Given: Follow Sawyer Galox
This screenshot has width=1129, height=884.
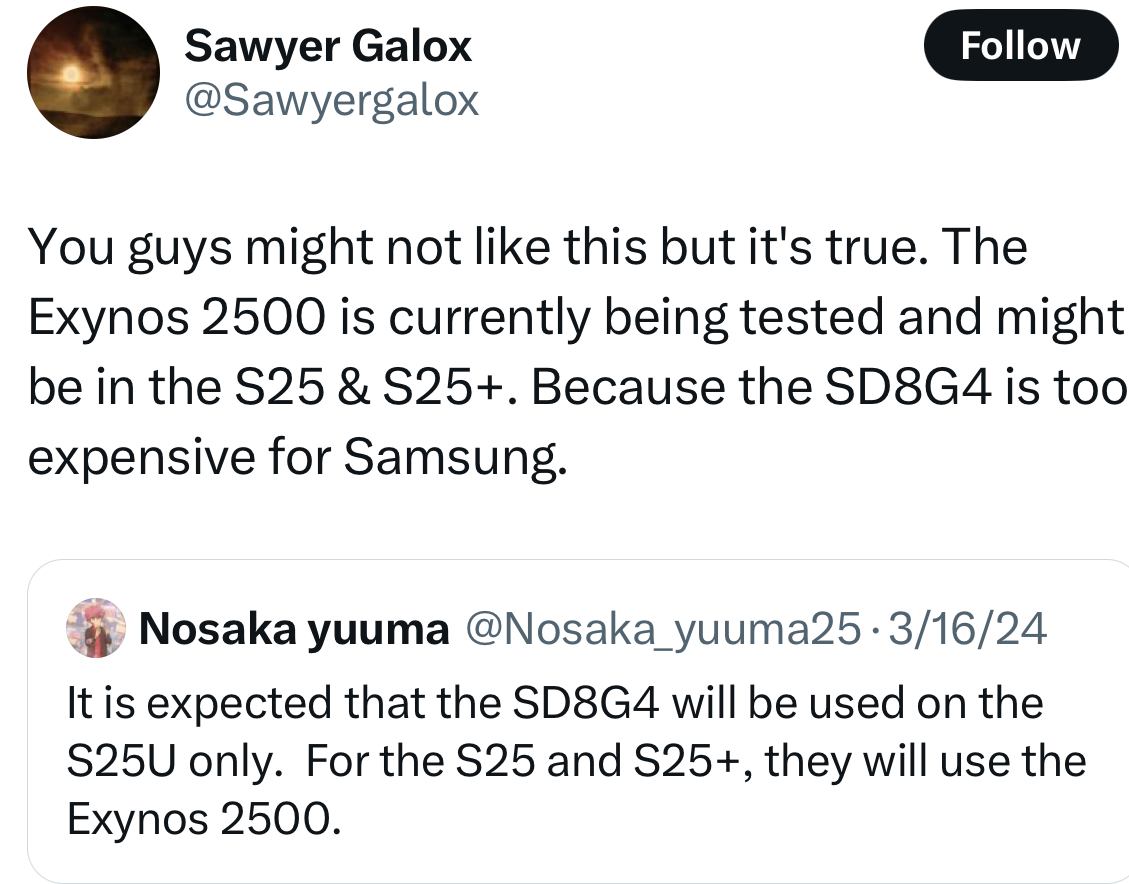Looking at the screenshot, I should pyautogui.click(x=1019, y=46).
